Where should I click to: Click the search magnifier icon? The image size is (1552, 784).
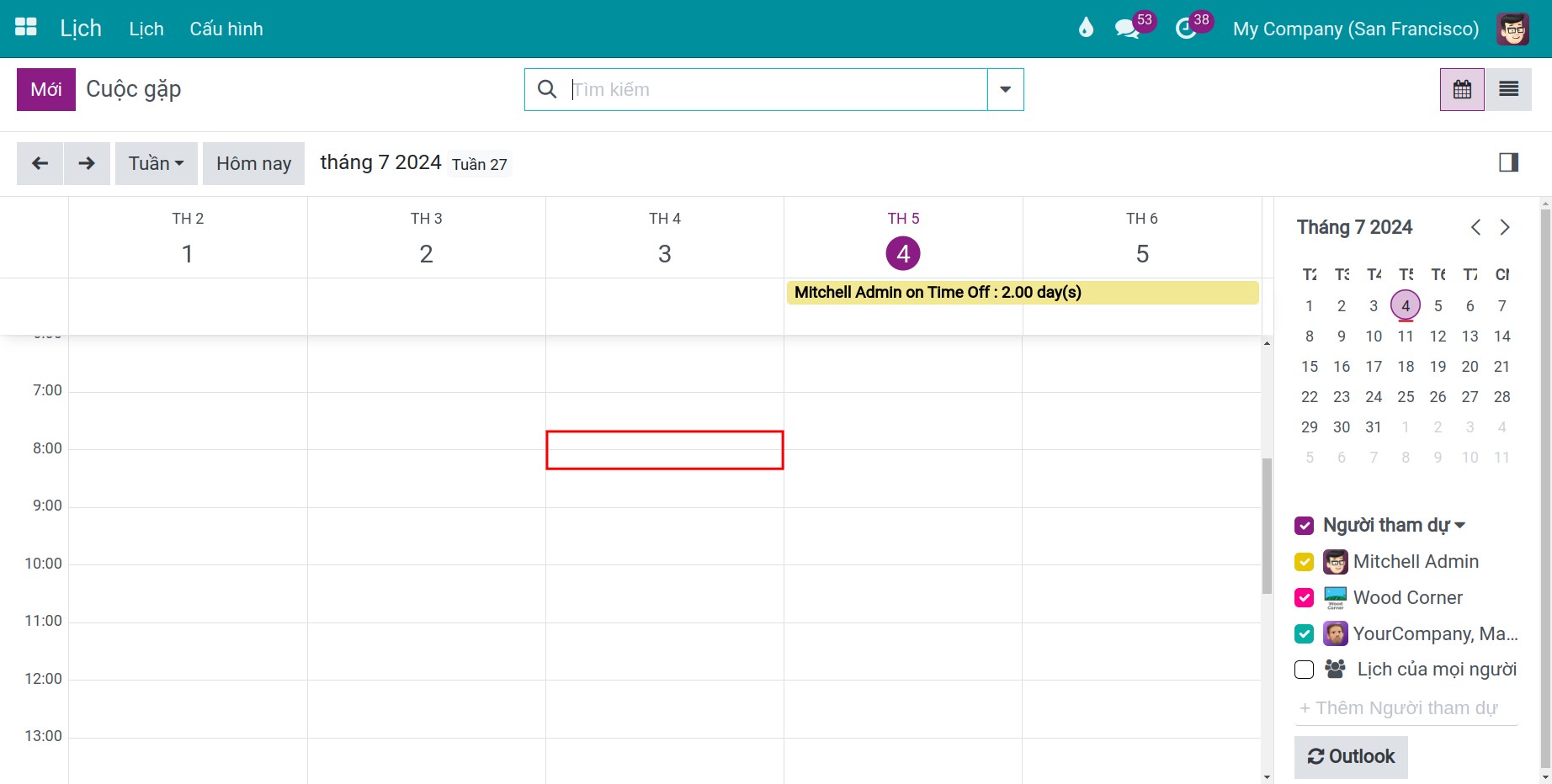tap(547, 89)
